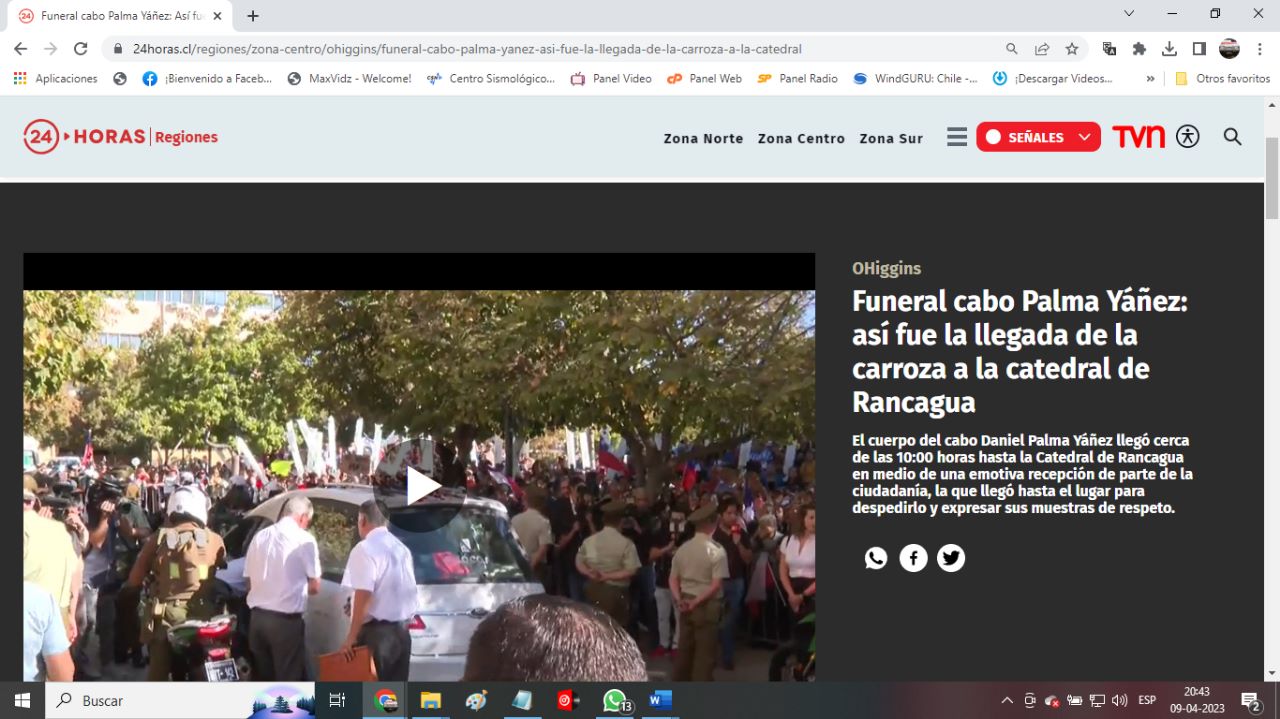1280x719 pixels.
Task: Go to Zona Sur section
Action: click(891, 138)
